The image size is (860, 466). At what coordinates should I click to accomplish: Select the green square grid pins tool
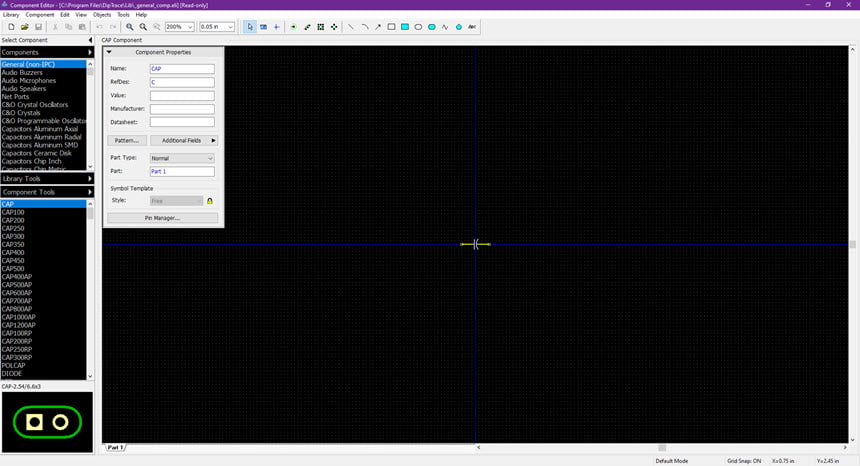(x=321, y=27)
